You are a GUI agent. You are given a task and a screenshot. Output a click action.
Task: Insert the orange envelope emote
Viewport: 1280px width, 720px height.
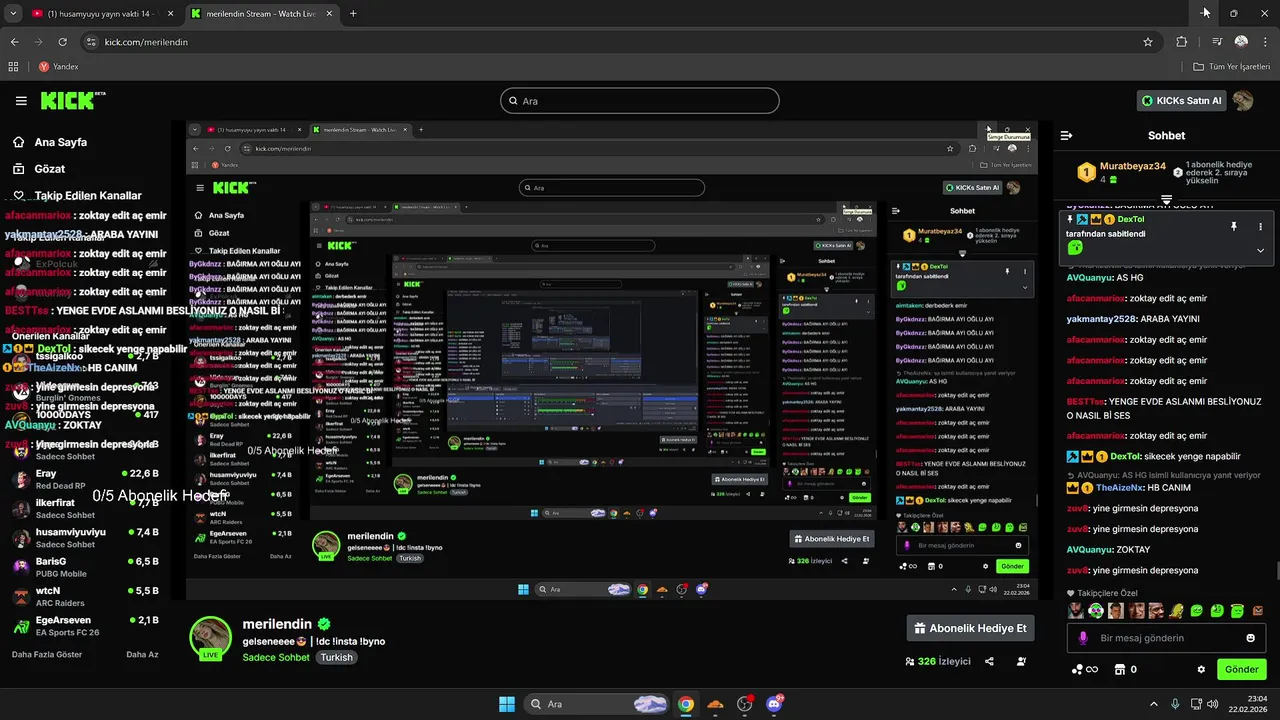[x=1258, y=611]
